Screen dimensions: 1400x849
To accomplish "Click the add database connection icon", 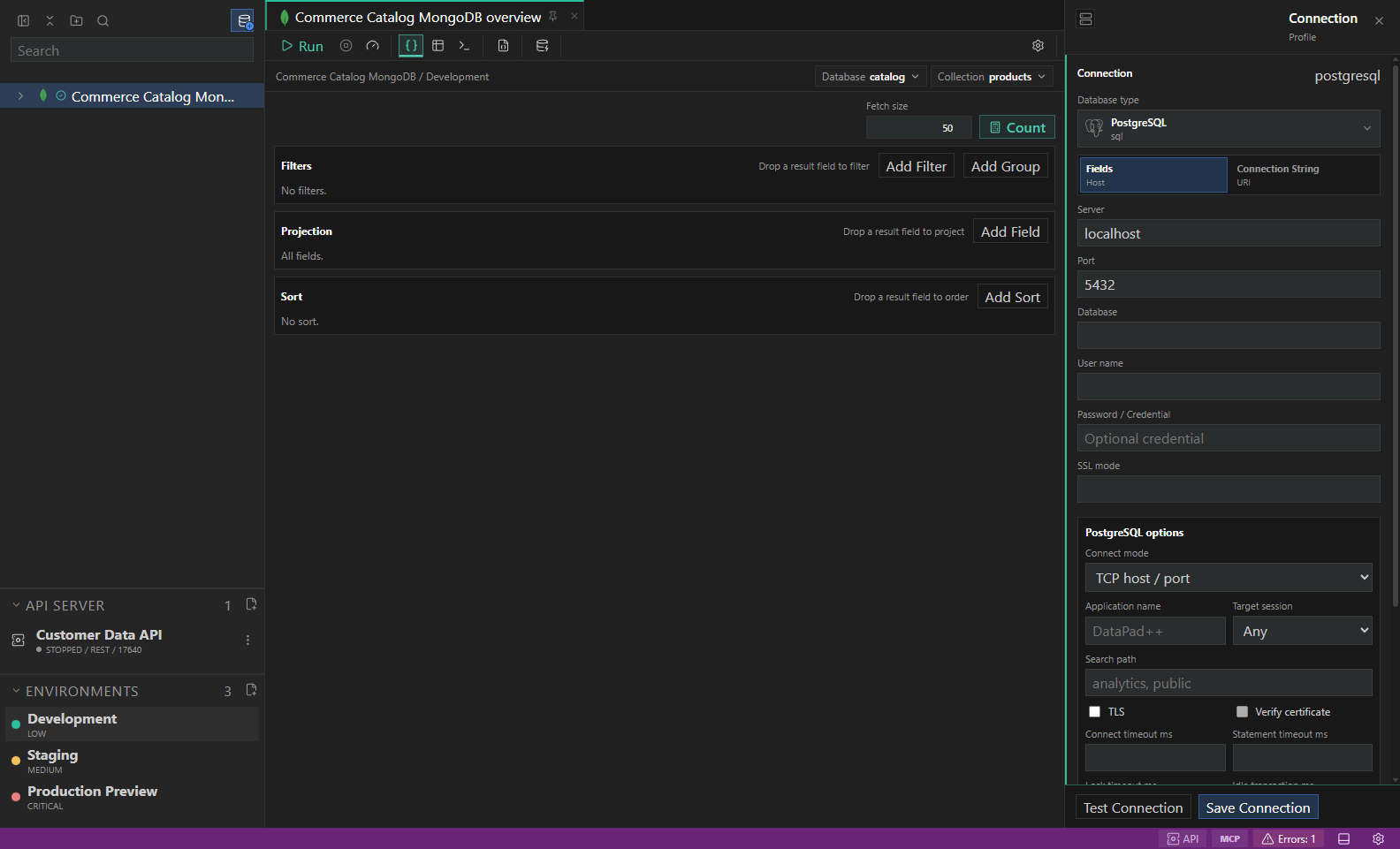I will [243, 20].
